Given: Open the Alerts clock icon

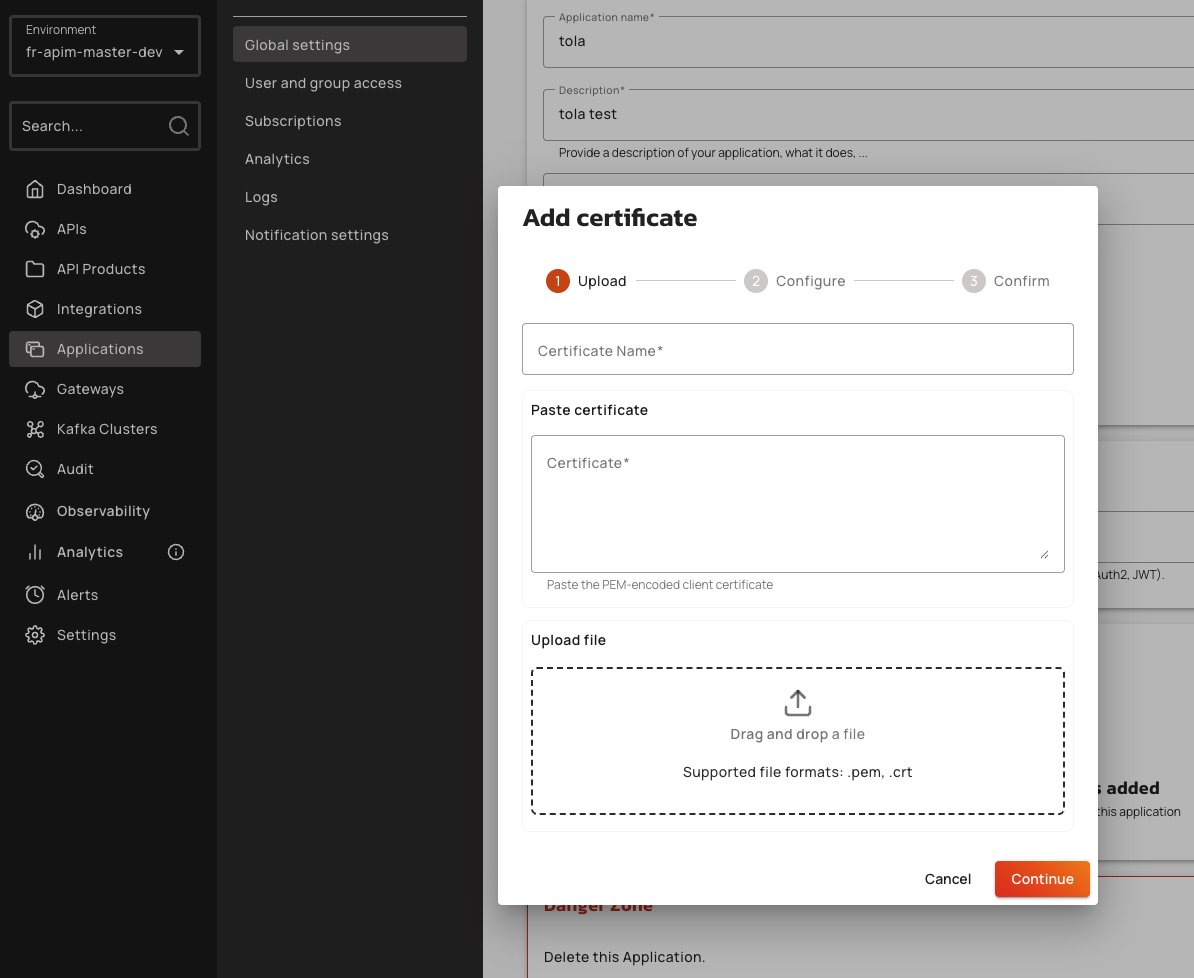Looking at the screenshot, I should point(35,595).
